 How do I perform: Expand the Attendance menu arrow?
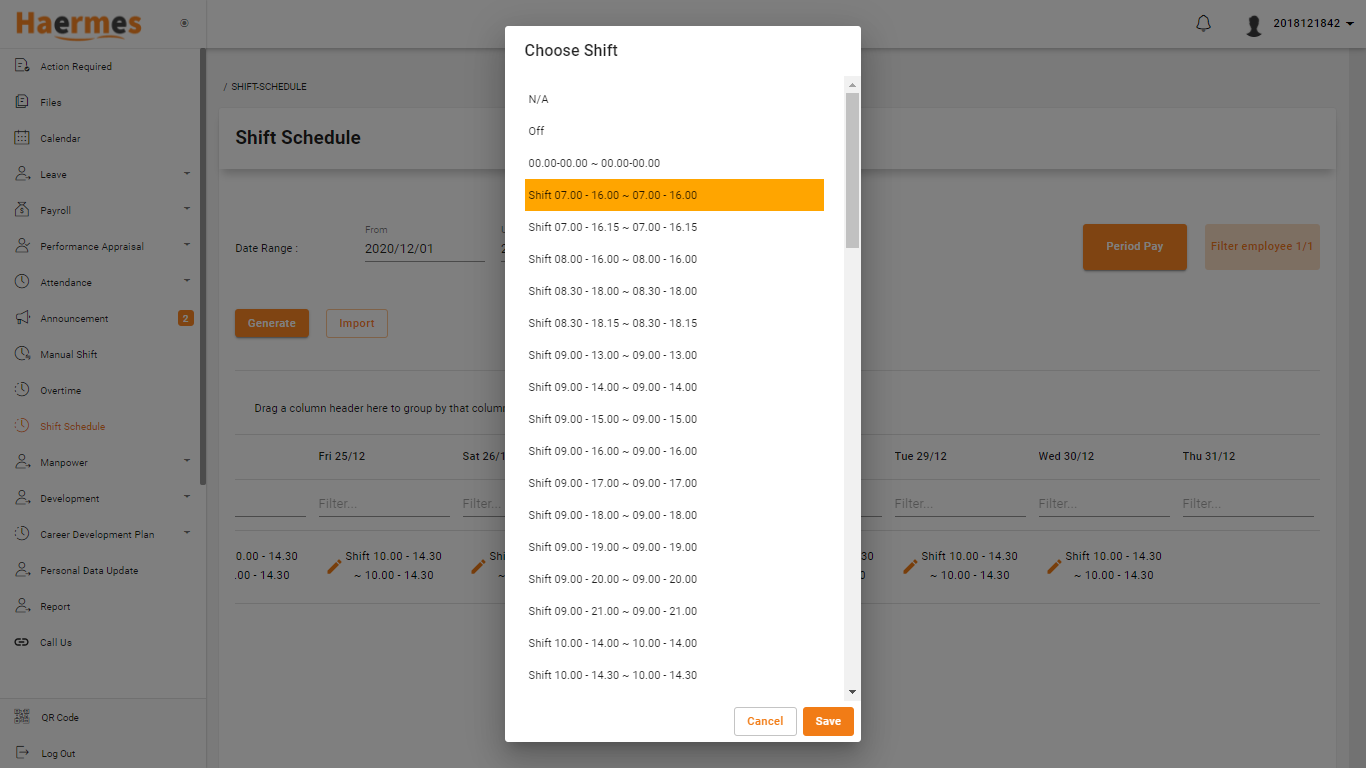click(x=187, y=281)
